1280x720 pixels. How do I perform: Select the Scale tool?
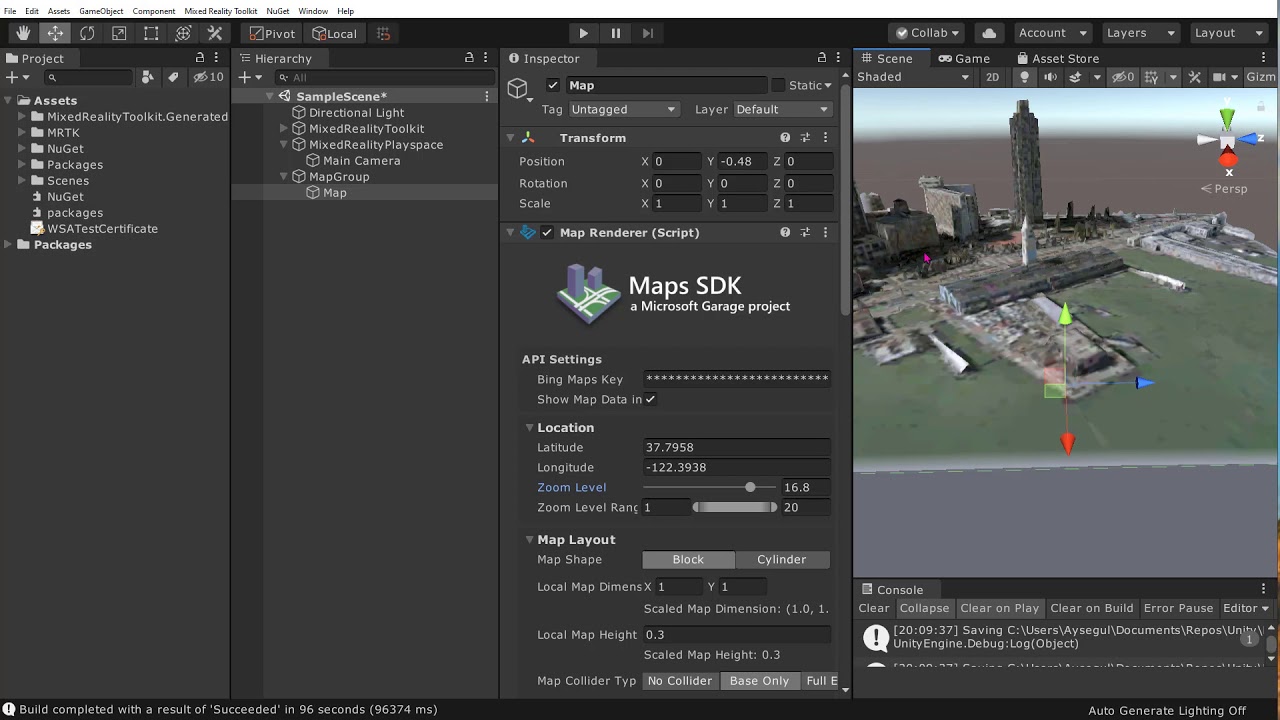click(119, 33)
